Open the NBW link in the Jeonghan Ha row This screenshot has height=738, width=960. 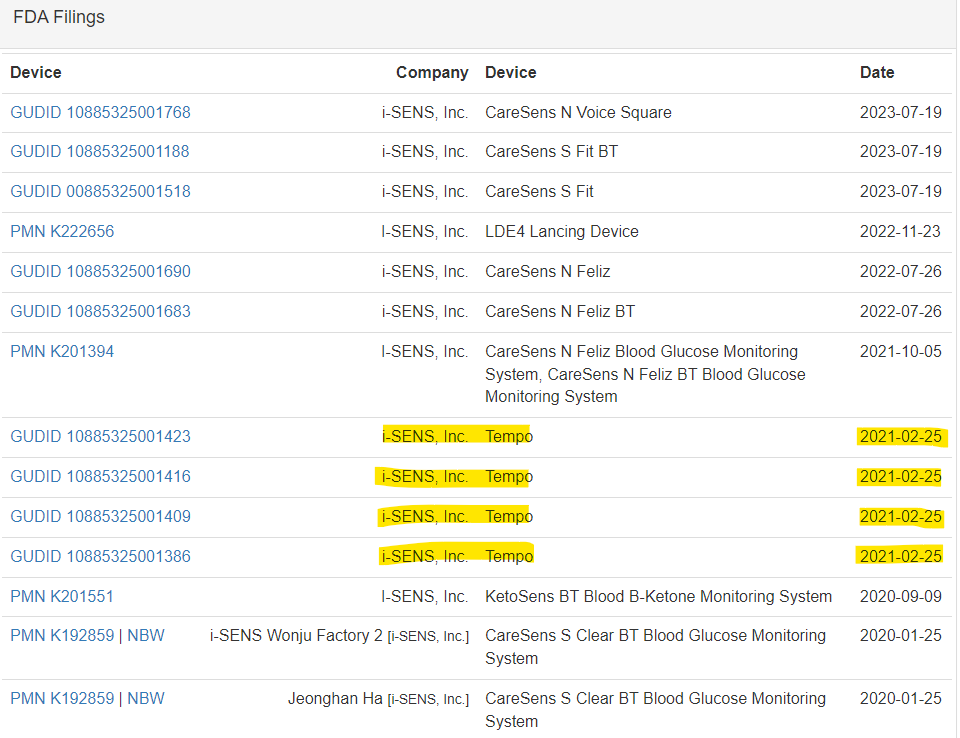click(x=146, y=699)
